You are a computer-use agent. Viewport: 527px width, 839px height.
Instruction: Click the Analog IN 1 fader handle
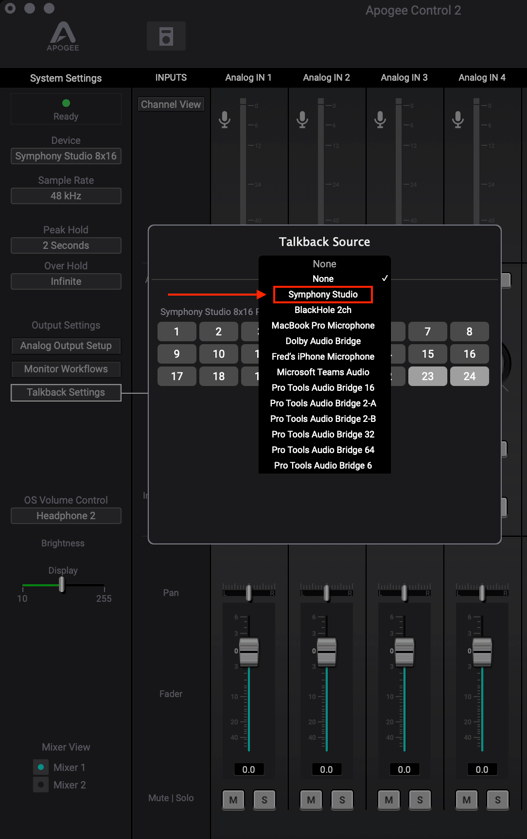(x=249, y=652)
